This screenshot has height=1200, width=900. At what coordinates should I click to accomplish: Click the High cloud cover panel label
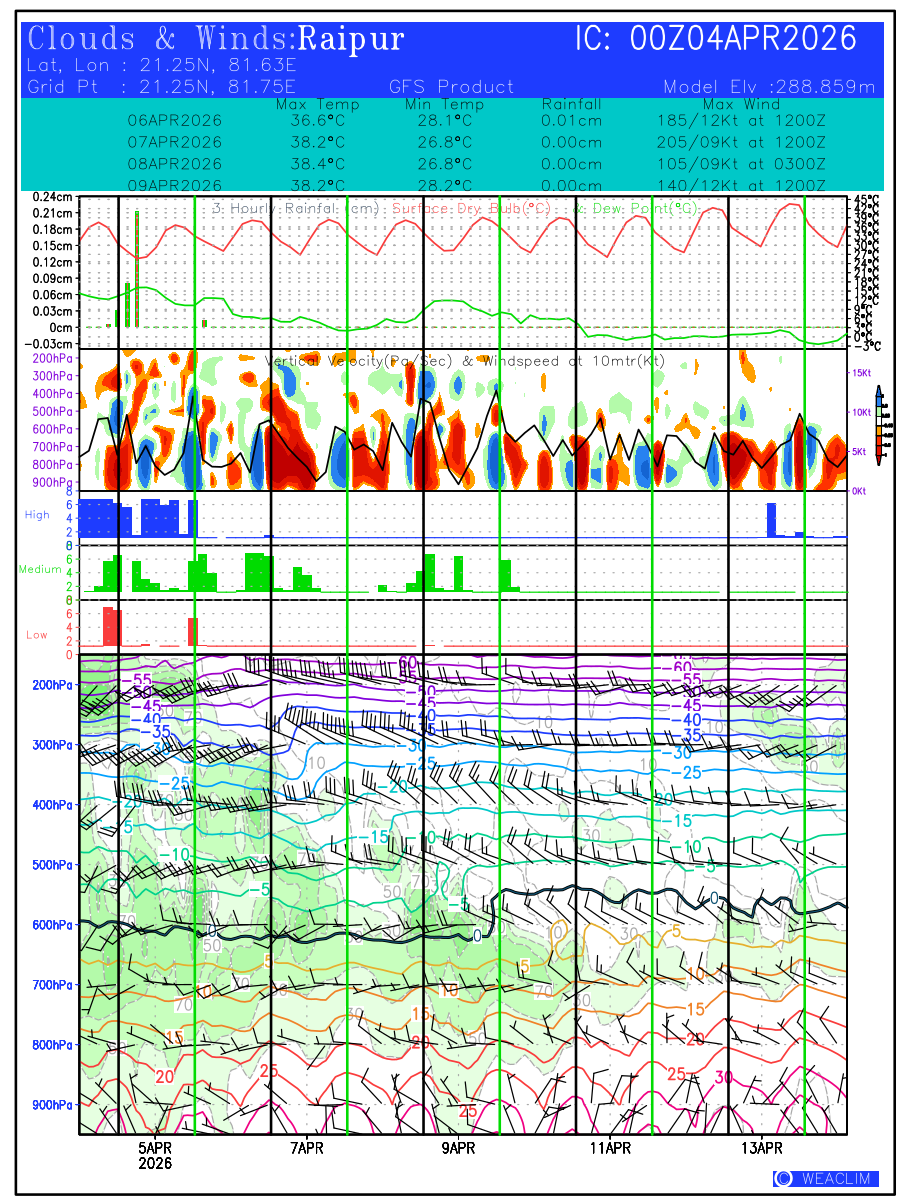37,514
